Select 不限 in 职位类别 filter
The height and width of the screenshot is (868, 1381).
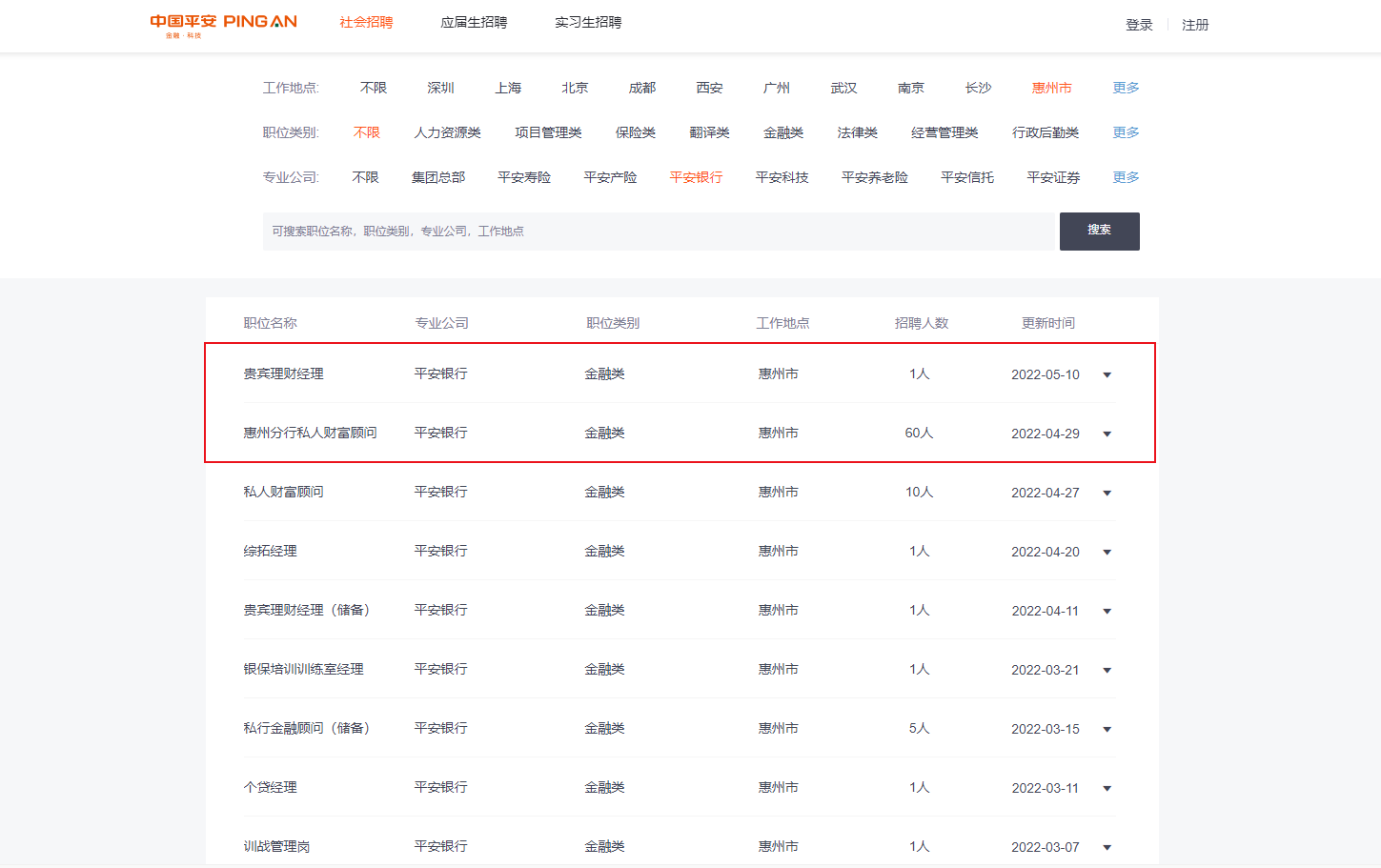[x=367, y=132]
